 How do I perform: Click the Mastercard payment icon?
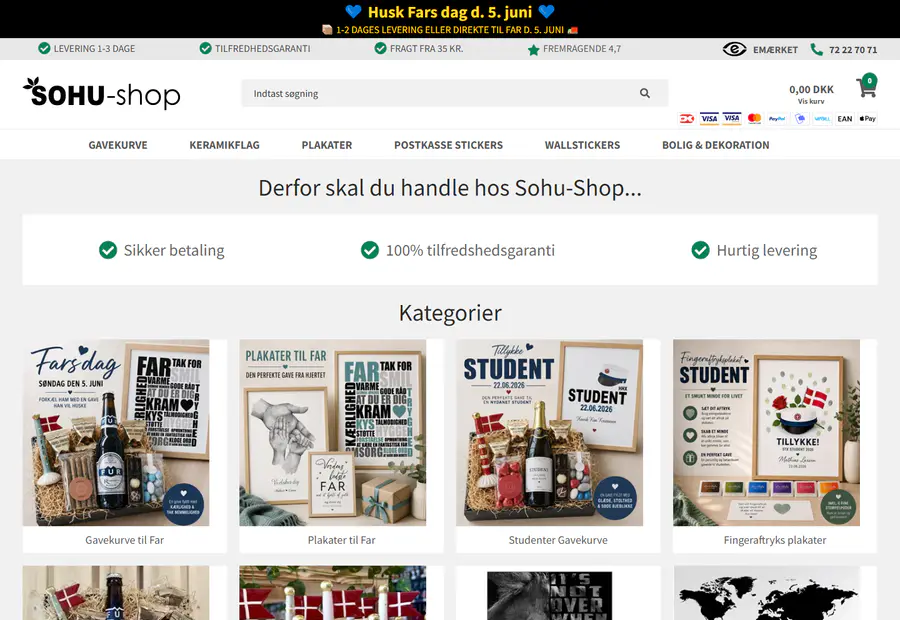click(754, 119)
